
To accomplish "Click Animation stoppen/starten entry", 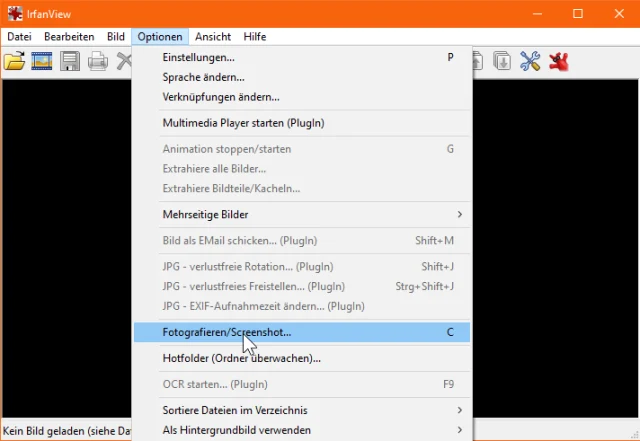I will coord(302,149).
